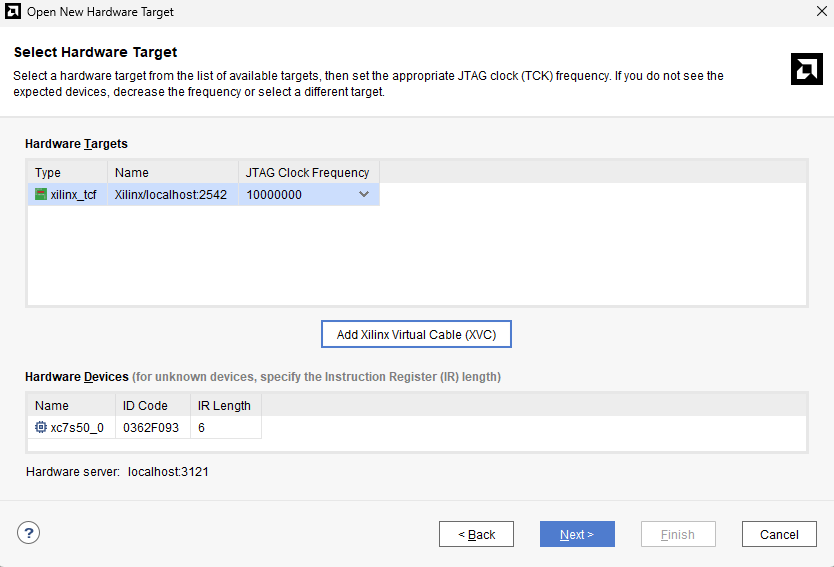The image size is (834, 567).
Task: Click the xc7s50_0 device chip icon
Action: point(41,428)
